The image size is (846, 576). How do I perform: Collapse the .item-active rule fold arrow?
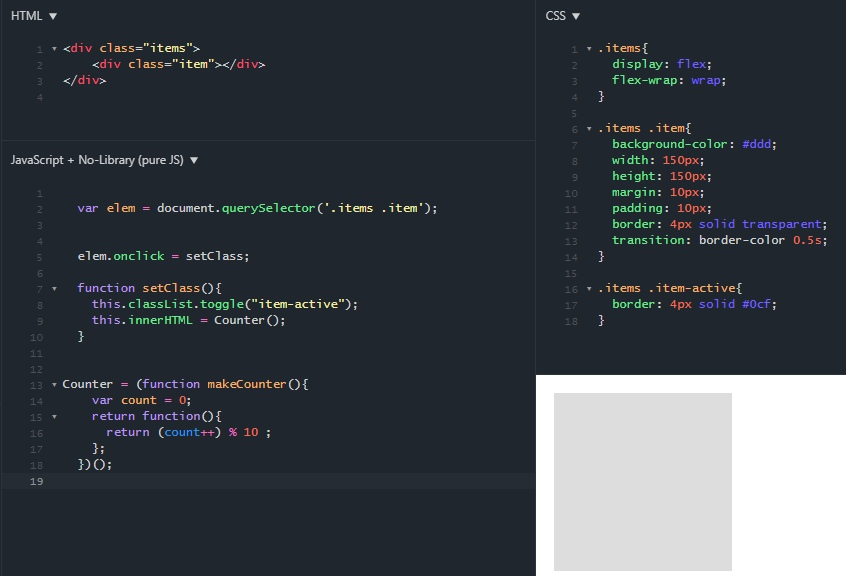click(x=589, y=289)
